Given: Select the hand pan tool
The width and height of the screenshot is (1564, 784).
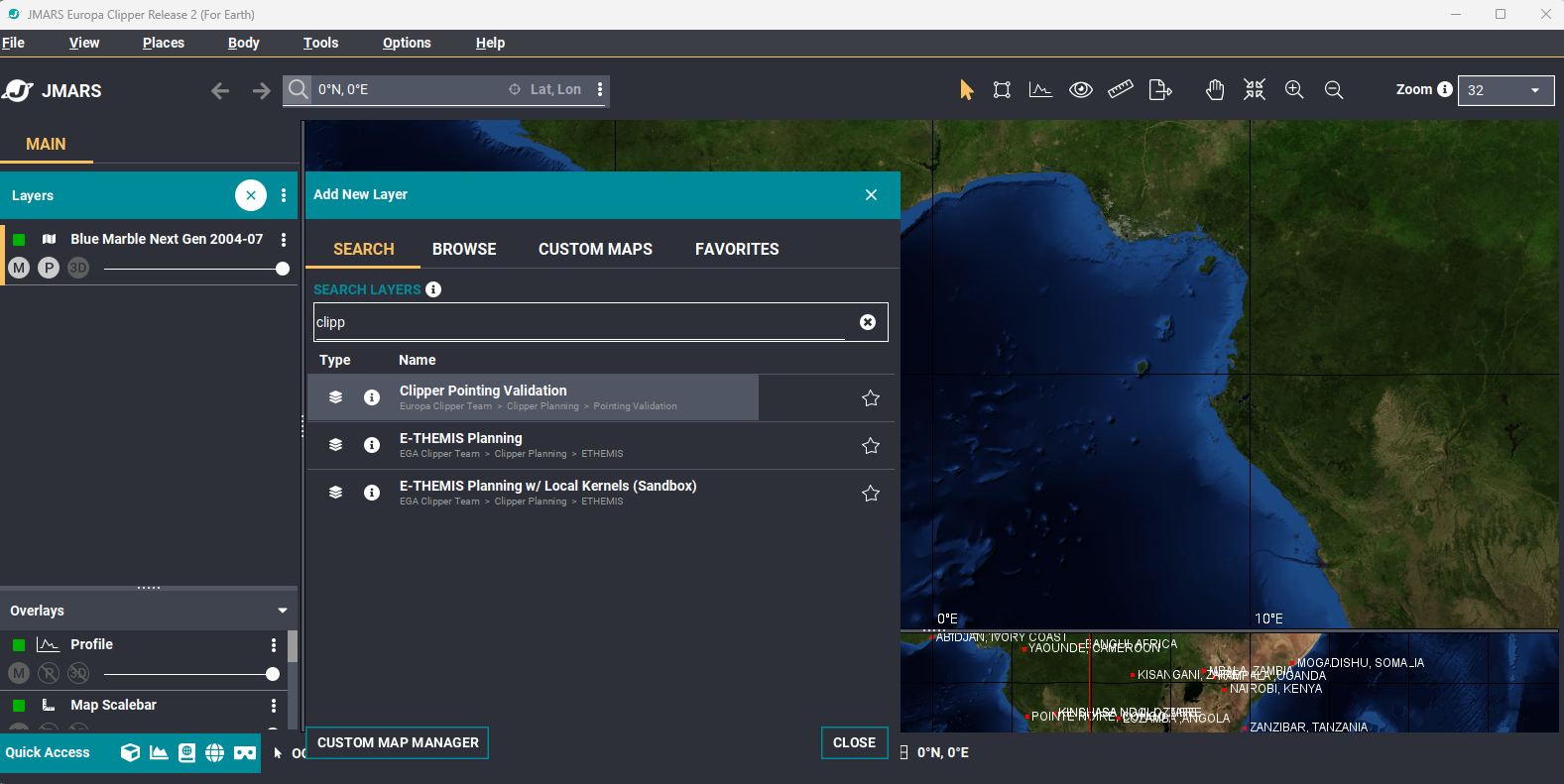Looking at the screenshot, I should 1215,90.
